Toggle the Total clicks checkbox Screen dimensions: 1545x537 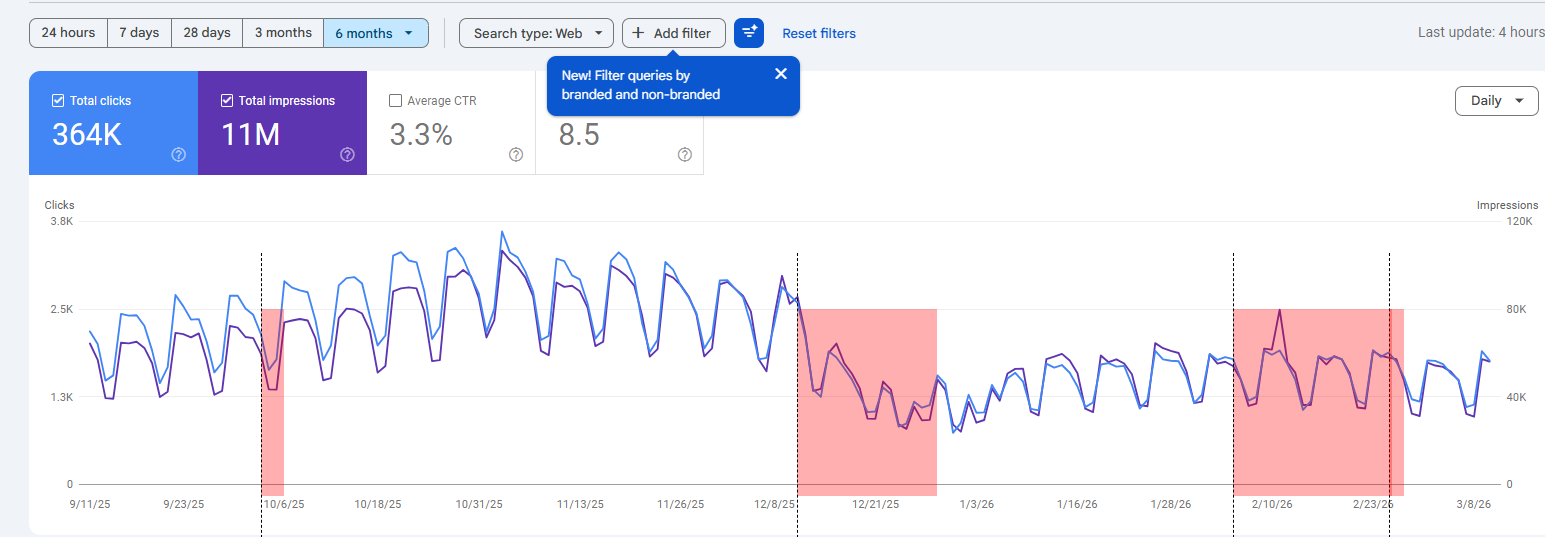(x=58, y=101)
